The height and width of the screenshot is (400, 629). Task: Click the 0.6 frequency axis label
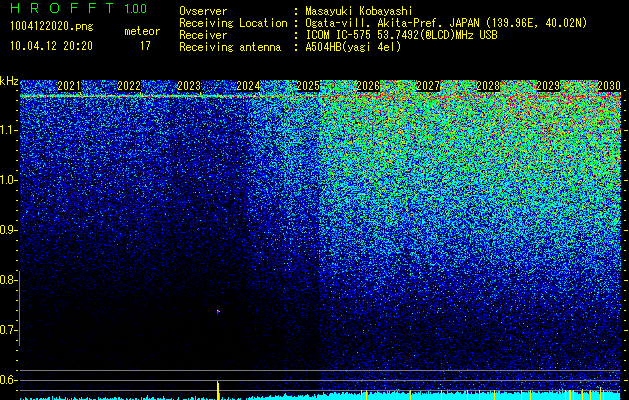tap(8, 380)
